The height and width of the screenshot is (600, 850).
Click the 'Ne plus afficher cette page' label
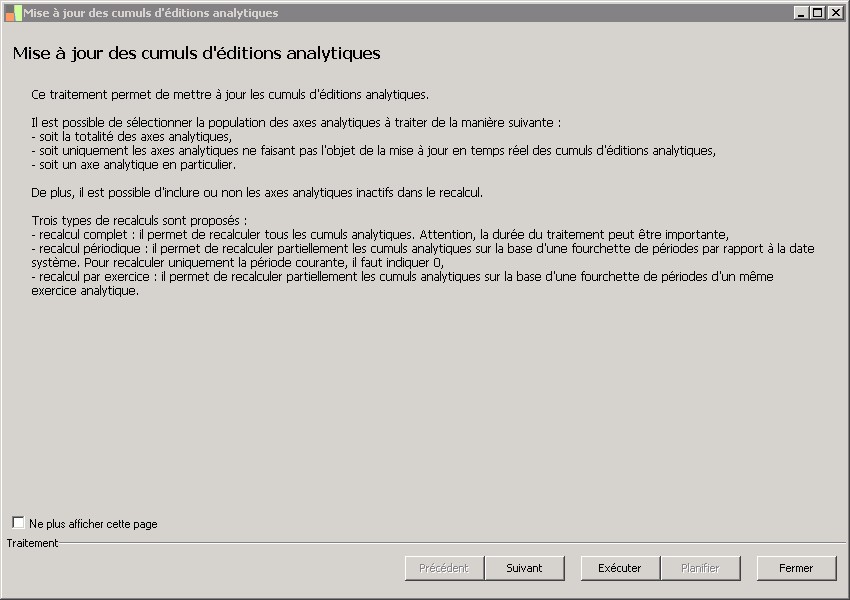click(x=93, y=524)
